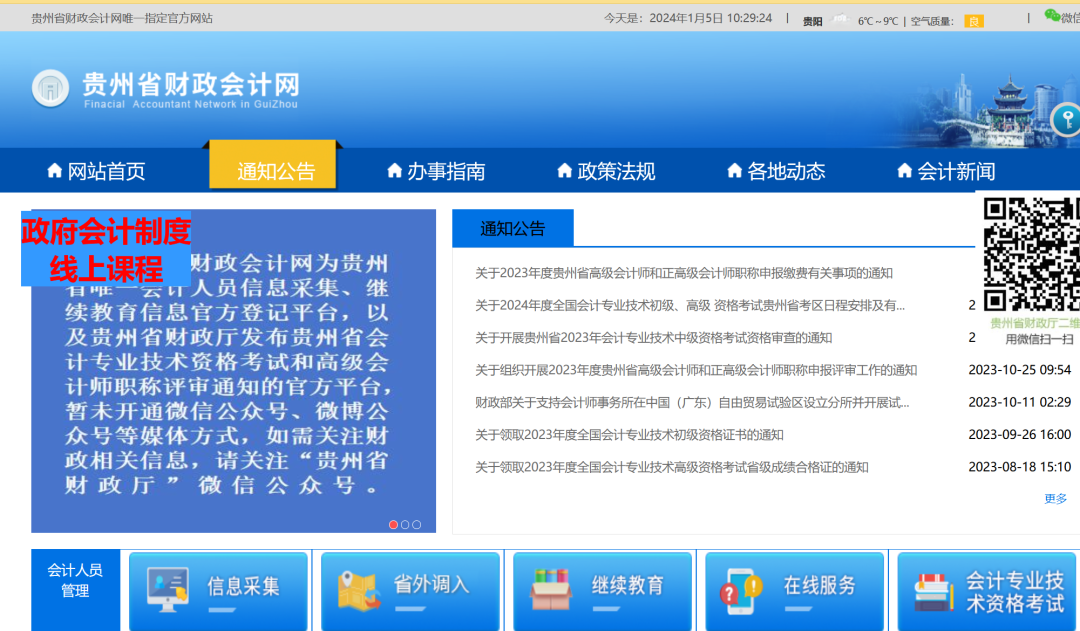The image size is (1080, 631).
Task: Switch carousel to the second slide dot
Action: pos(405,523)
